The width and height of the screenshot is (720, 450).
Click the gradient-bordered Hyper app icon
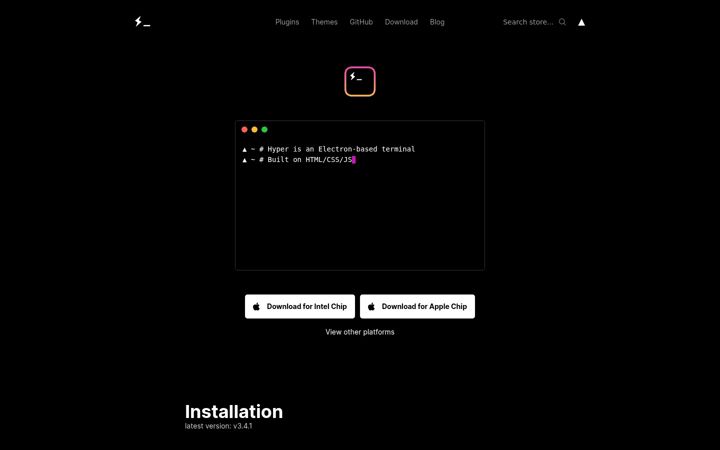(360, 81)
